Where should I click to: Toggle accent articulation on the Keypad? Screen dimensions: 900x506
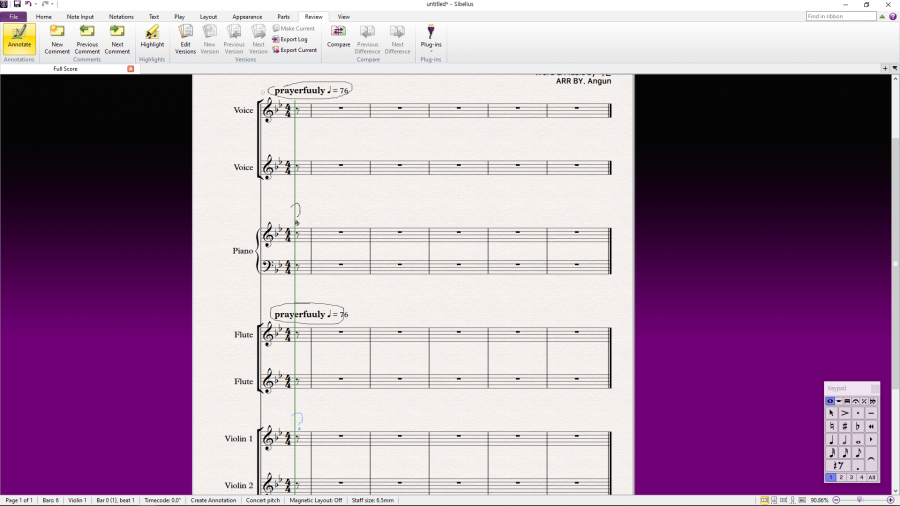tap(845, 413)
